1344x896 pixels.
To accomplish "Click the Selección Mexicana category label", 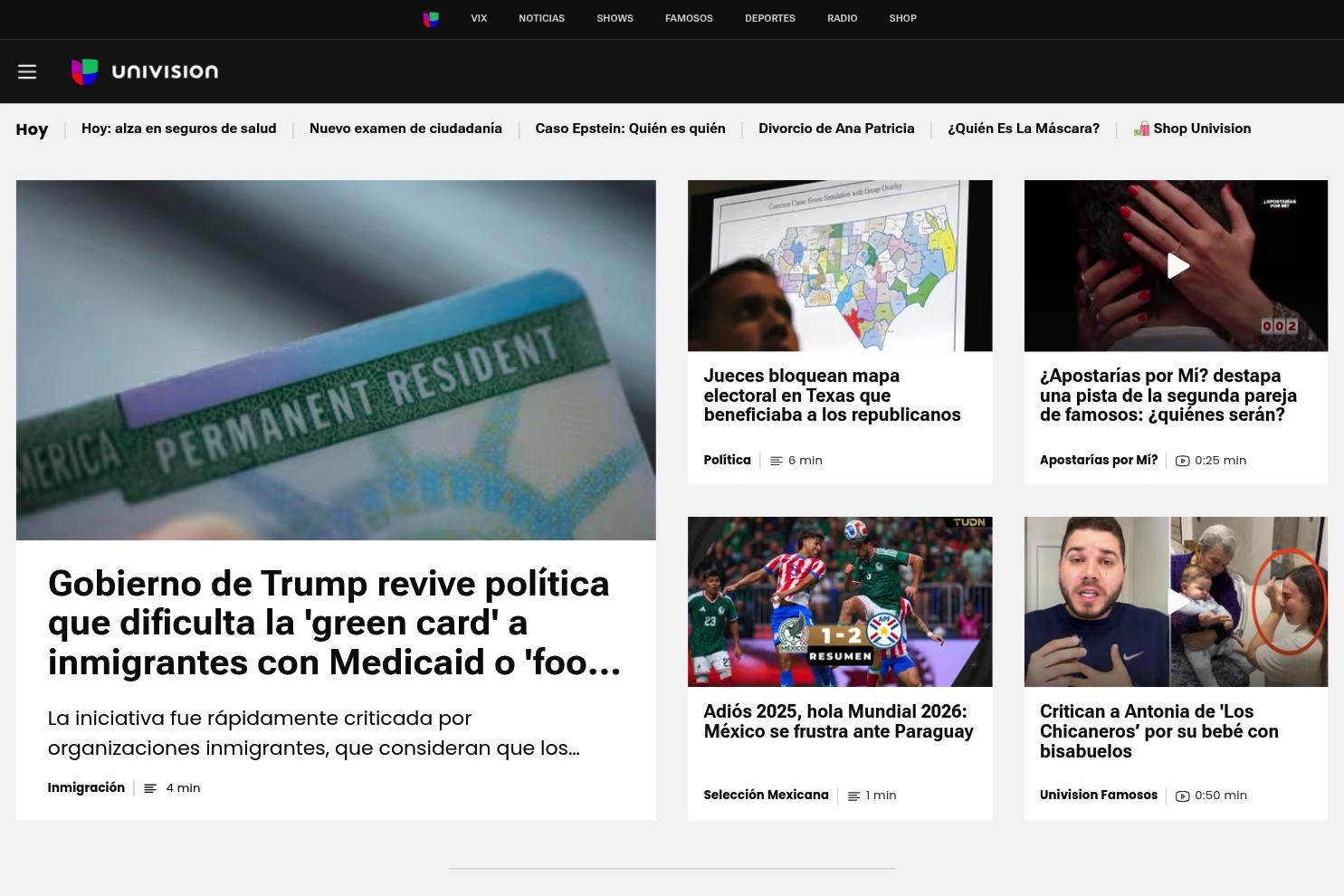I will point(766,795).
